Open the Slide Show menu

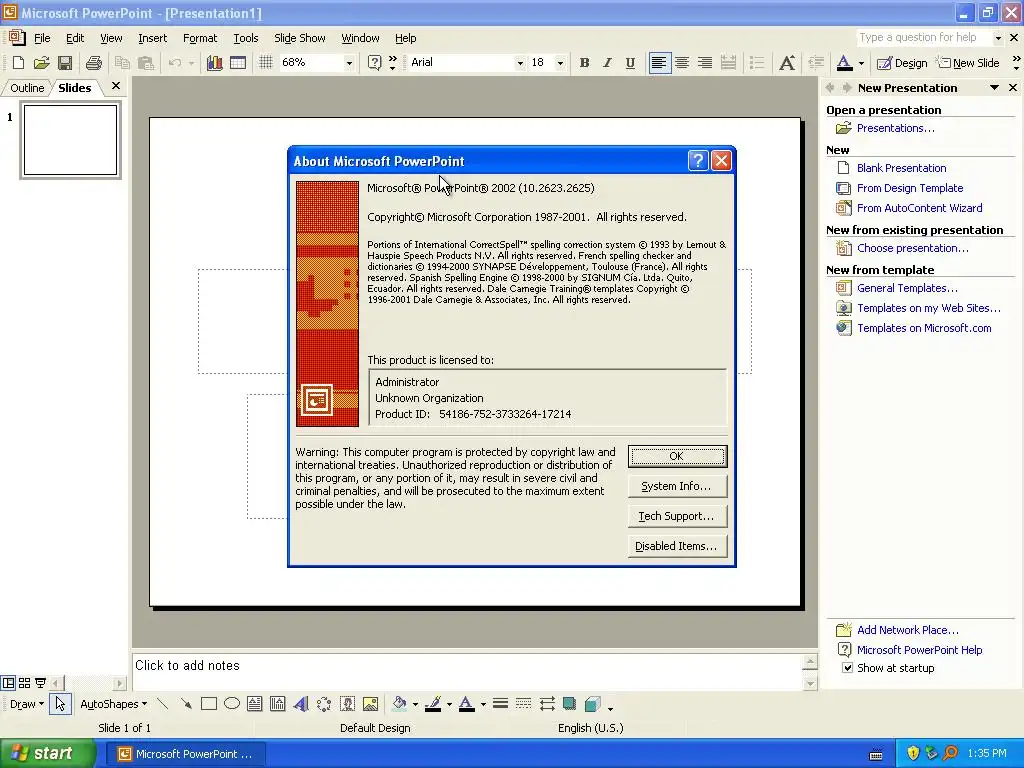pos(300,38)
